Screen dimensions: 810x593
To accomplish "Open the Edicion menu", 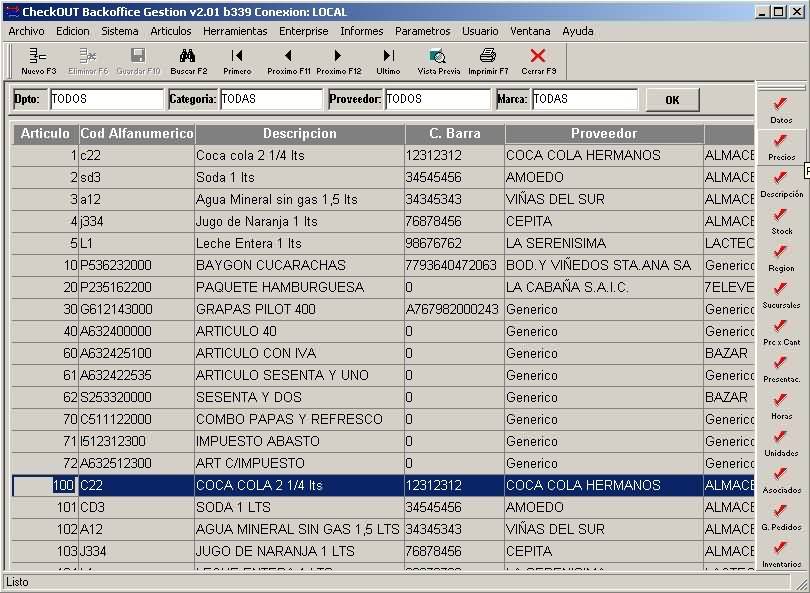I will click(x=73, y=31).
